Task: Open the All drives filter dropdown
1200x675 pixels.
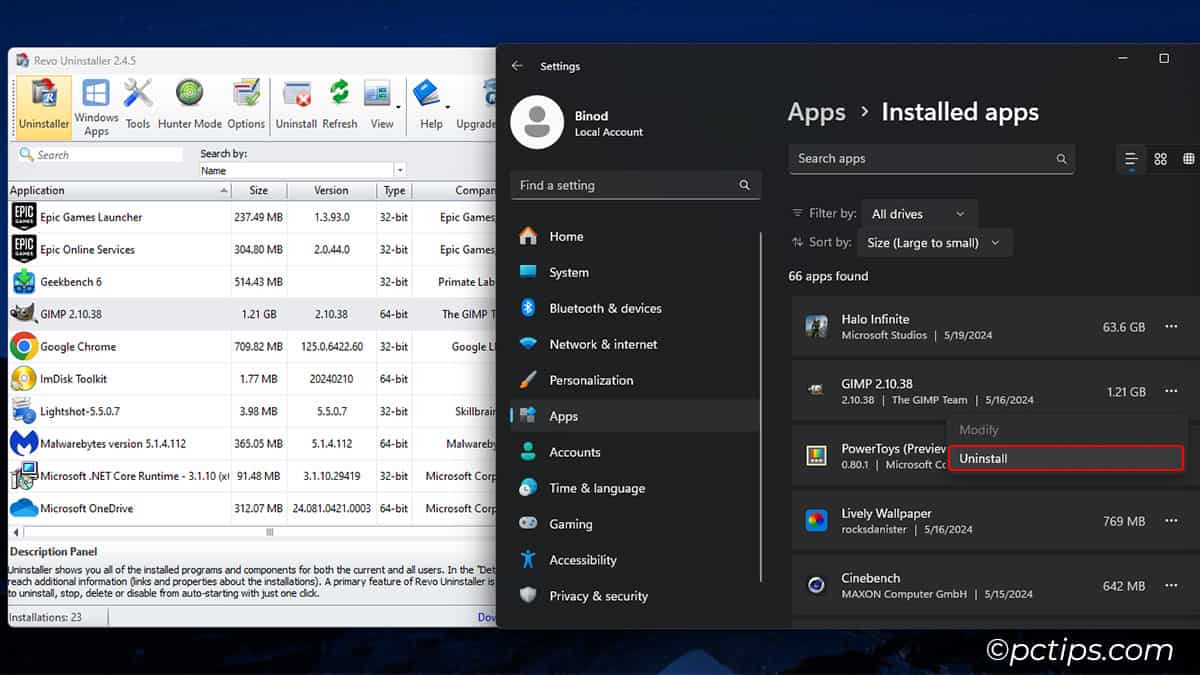Action: (x=918, y=213)
